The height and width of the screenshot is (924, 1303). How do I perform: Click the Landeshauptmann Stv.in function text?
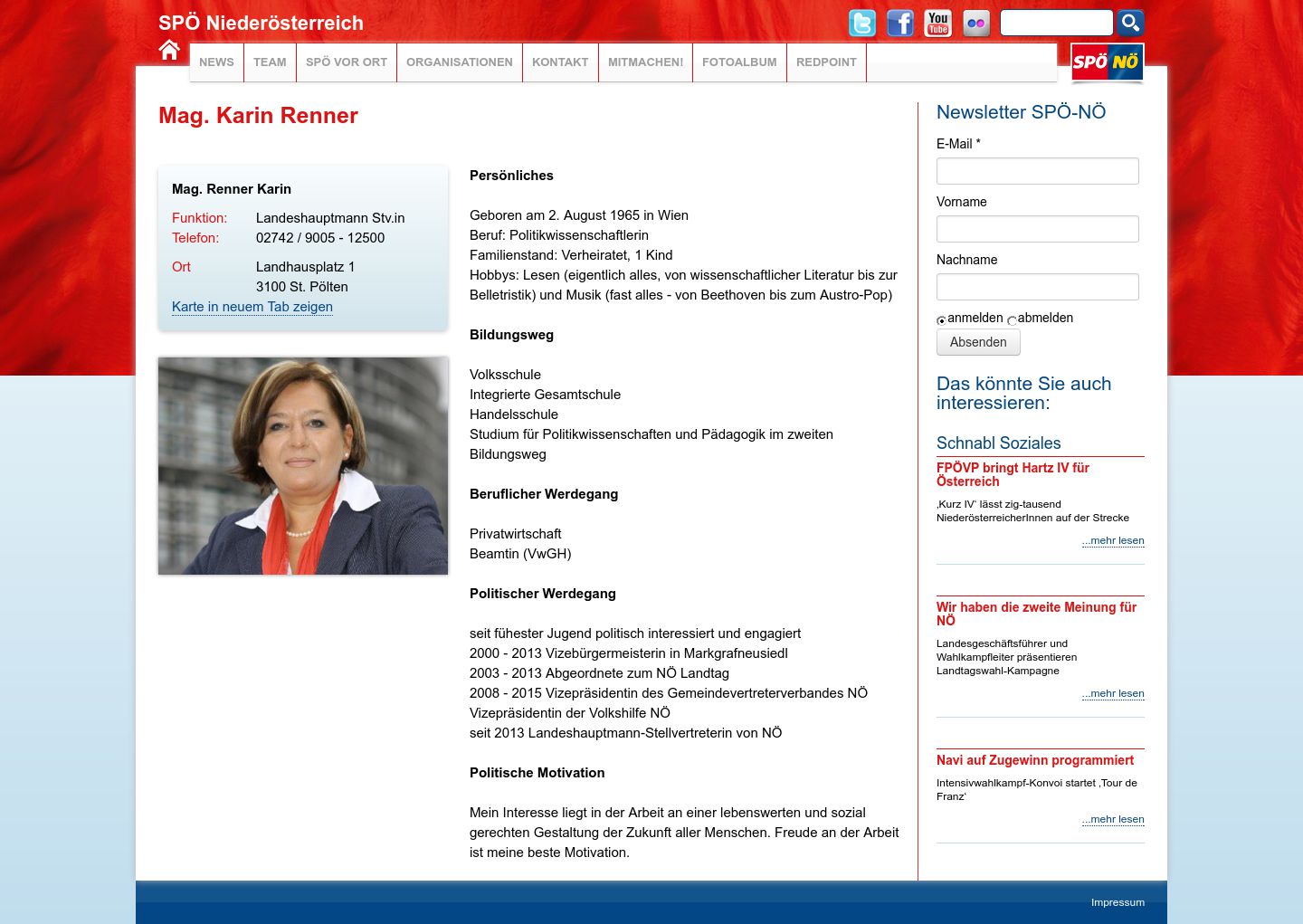pos(330,218)
